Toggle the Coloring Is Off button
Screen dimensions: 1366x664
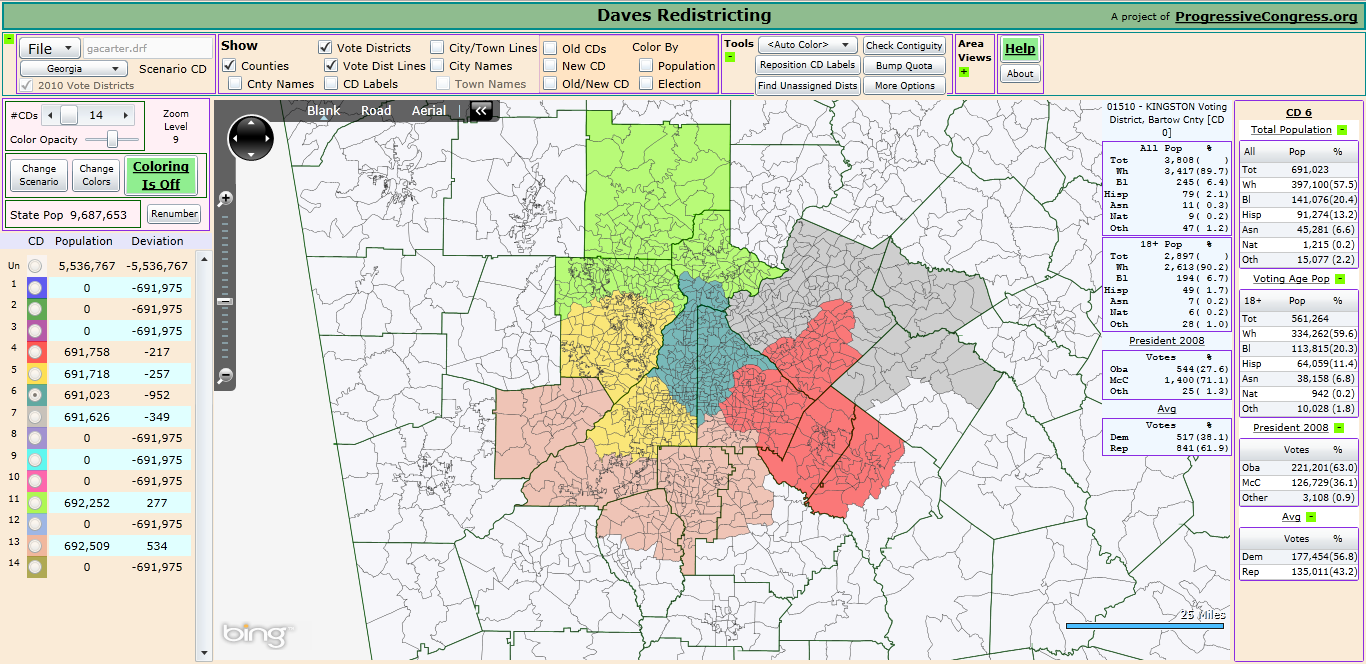pyautogui.click(x=161, y=175)
